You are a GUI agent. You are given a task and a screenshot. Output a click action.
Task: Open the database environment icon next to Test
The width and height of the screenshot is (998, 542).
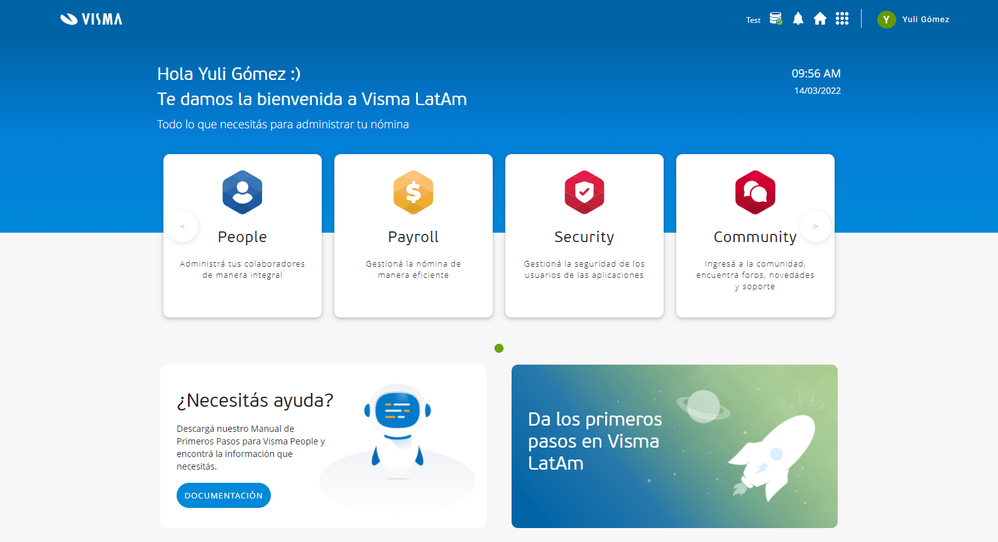click(x=775, y=18)
